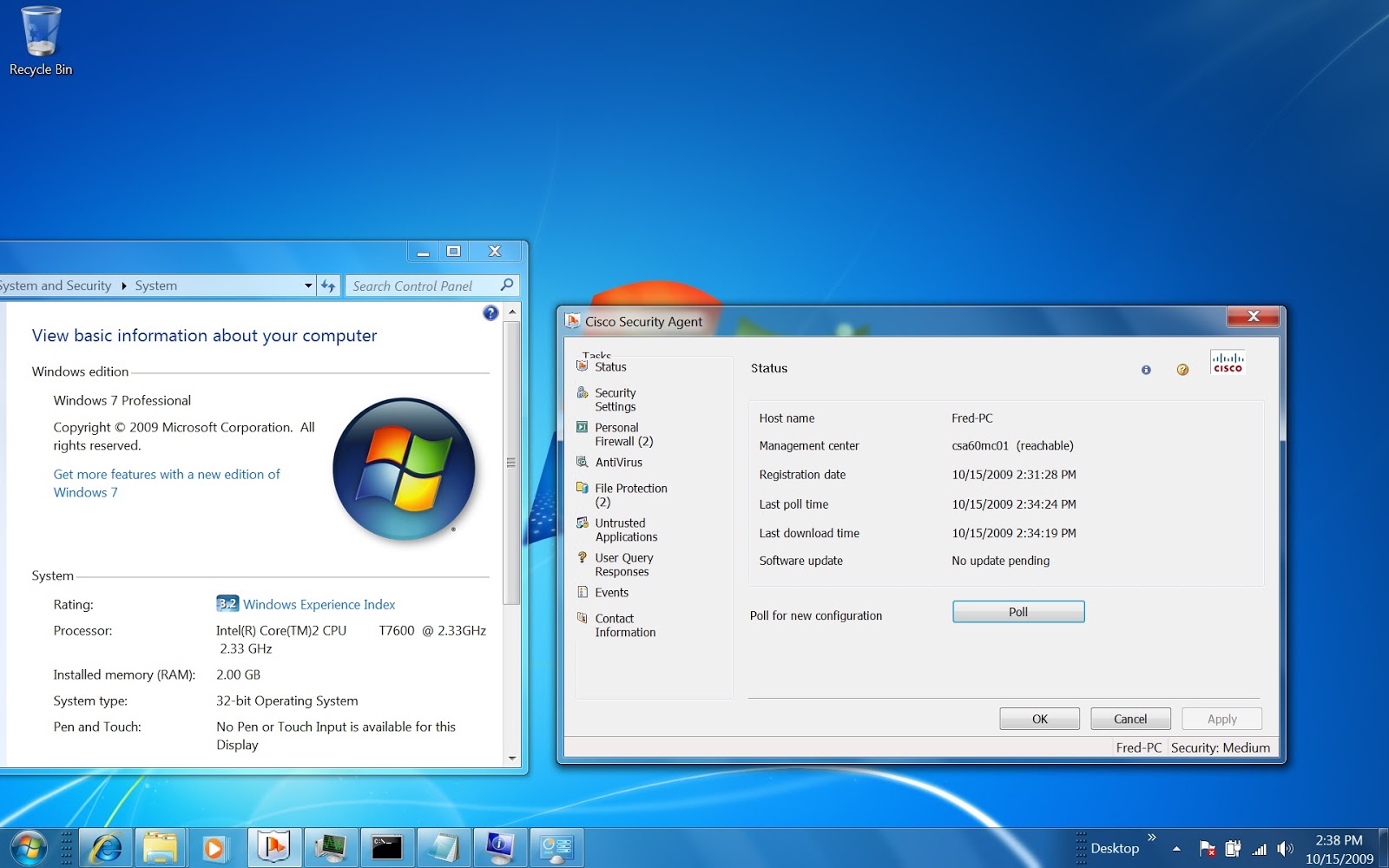Click 'Fred-PC' host name value

tap(972, 418)
